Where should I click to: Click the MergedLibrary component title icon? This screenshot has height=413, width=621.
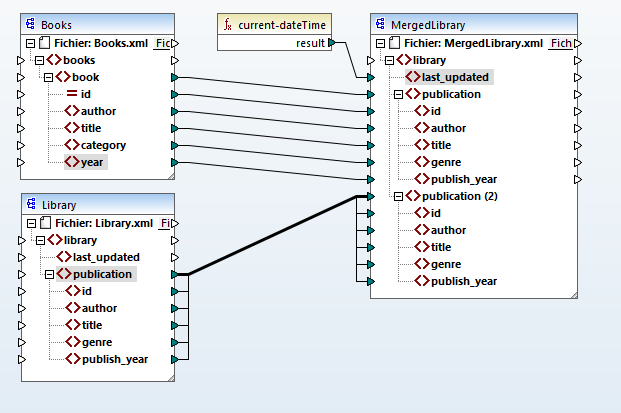tap(379, 24)
